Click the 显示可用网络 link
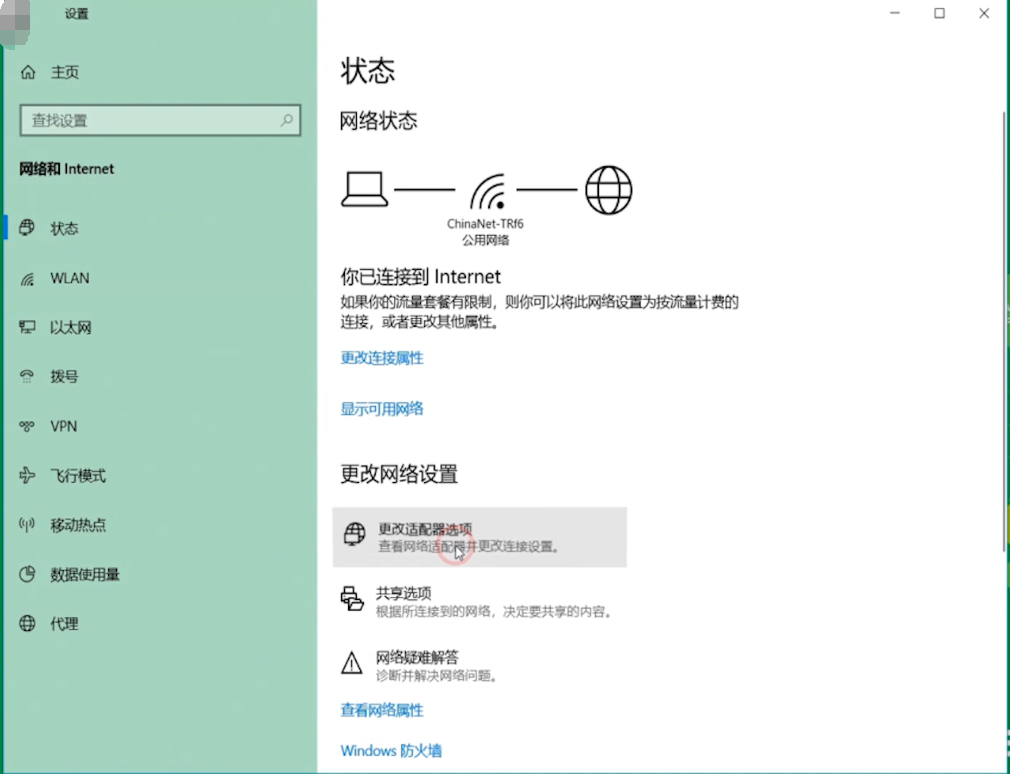 point(383,408)
